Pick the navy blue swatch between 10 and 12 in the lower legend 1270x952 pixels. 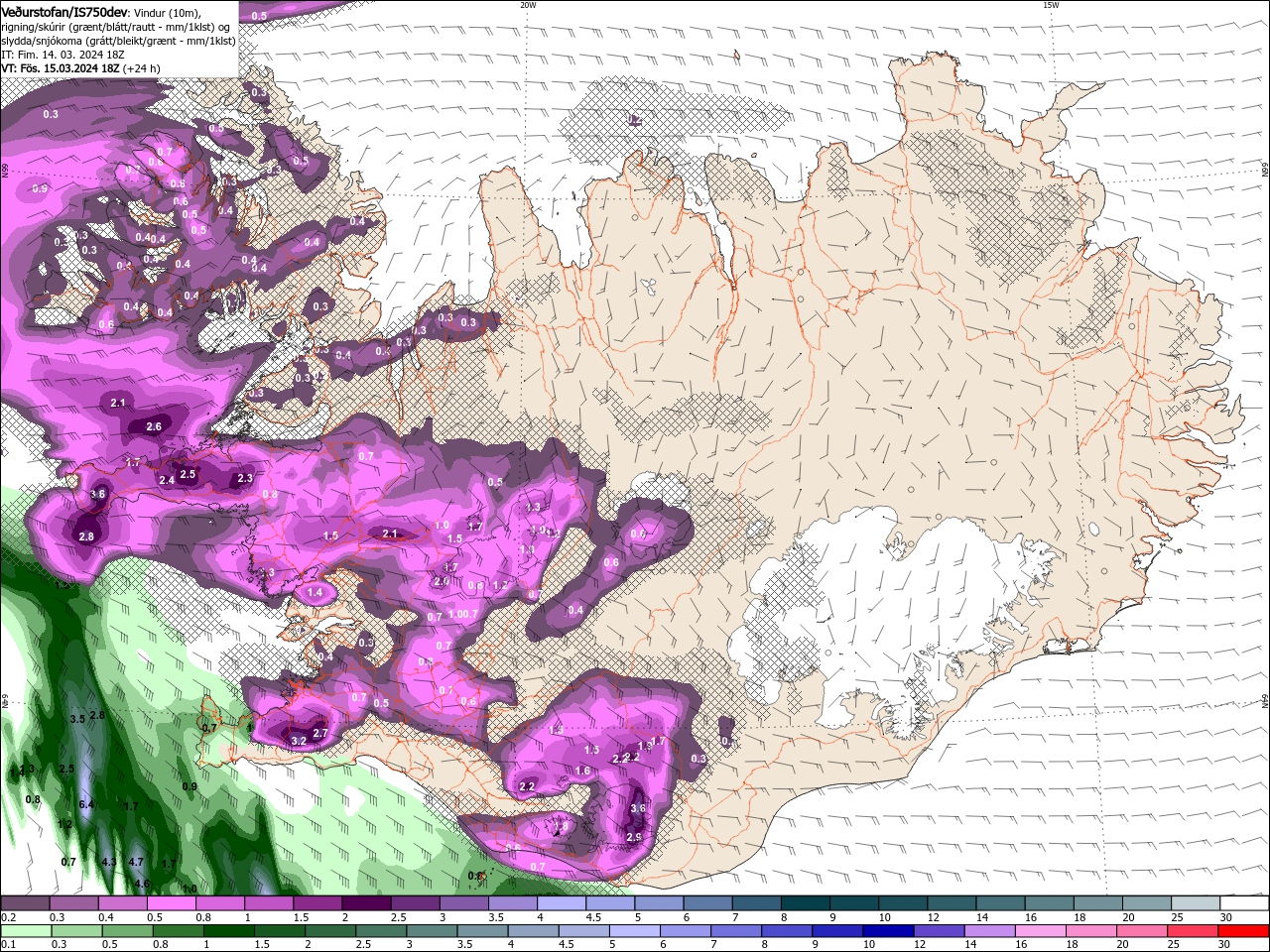click(x=886, y=931)
